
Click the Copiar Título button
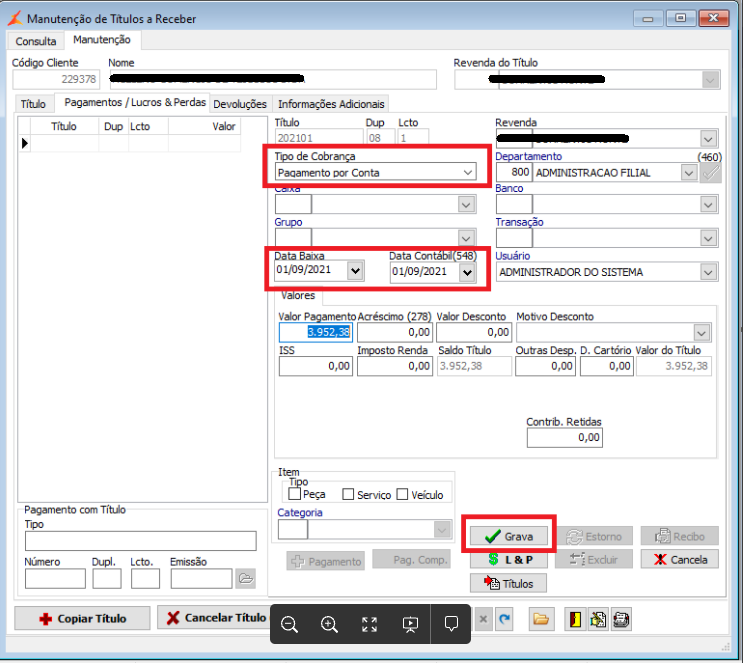82,618
